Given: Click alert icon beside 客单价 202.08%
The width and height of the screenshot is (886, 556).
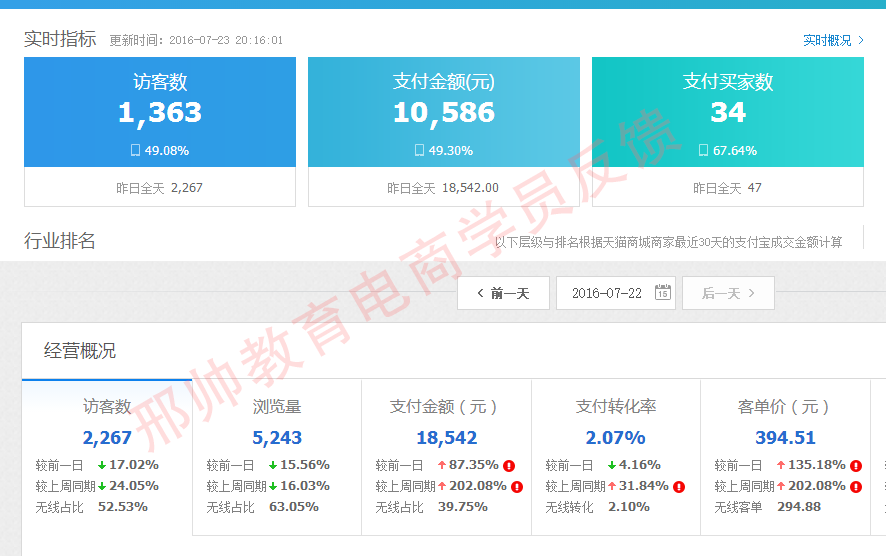Looking at the screenshot, I should point(855,487).
